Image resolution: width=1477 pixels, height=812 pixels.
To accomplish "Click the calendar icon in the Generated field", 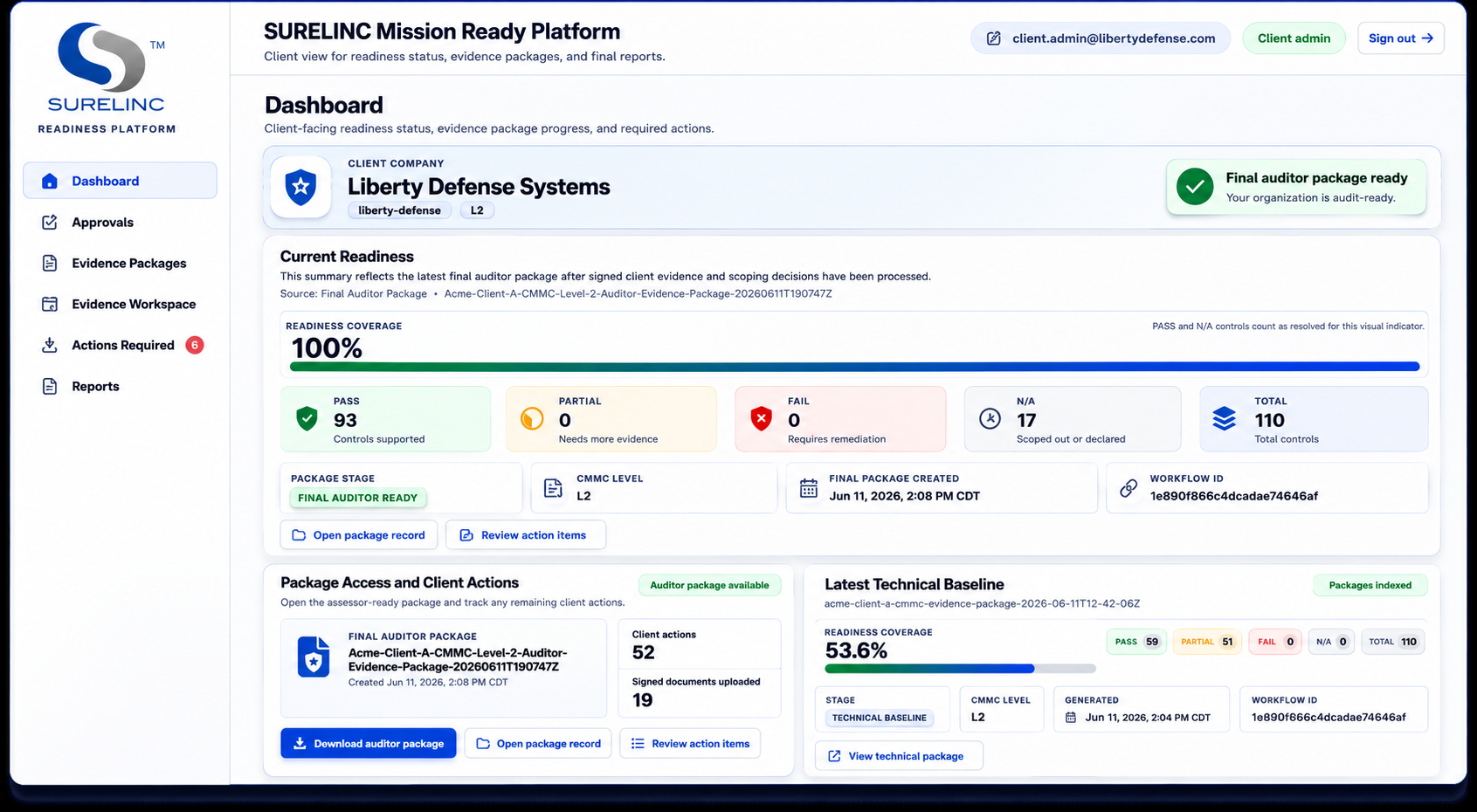I will [1071, 718].
